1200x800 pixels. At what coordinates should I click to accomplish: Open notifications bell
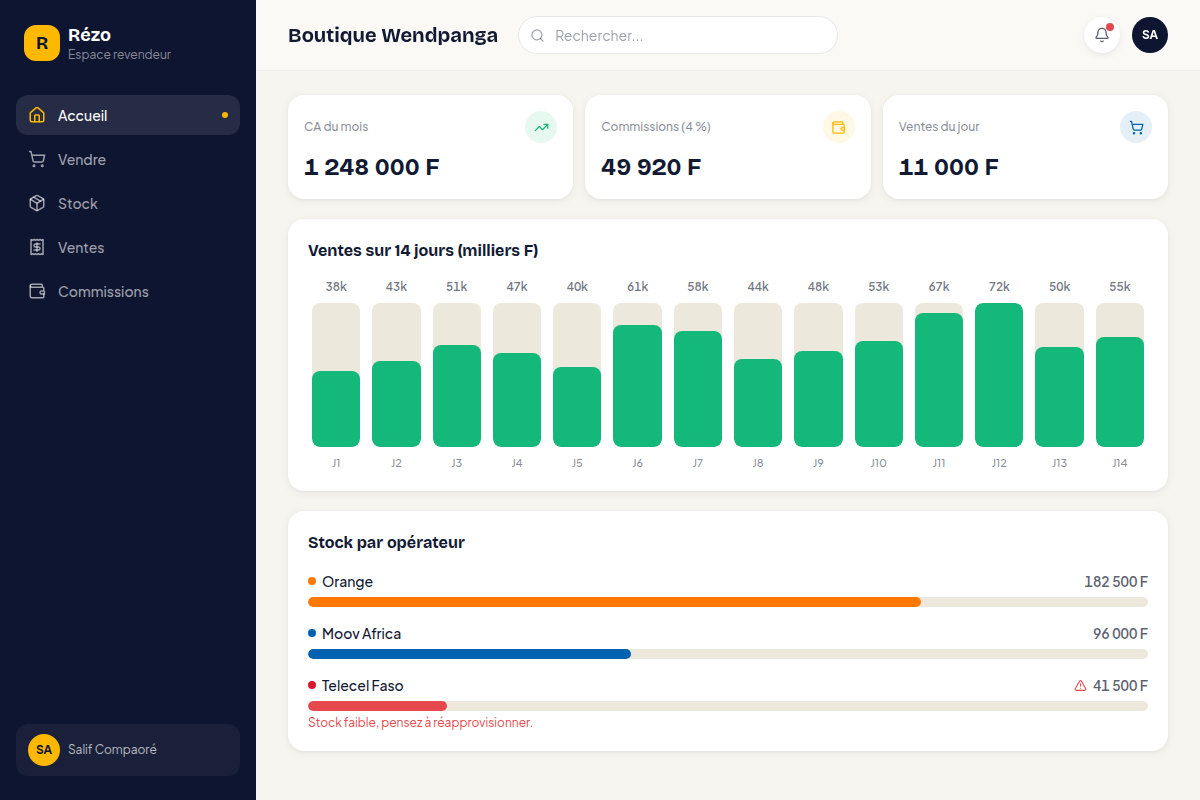tap(1102, 35)
